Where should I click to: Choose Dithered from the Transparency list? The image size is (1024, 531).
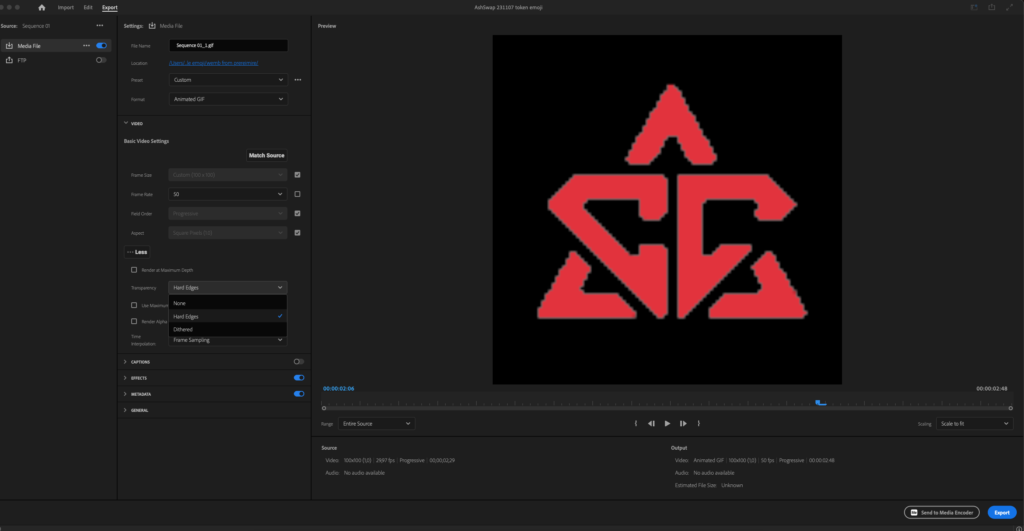click(183, 329)
